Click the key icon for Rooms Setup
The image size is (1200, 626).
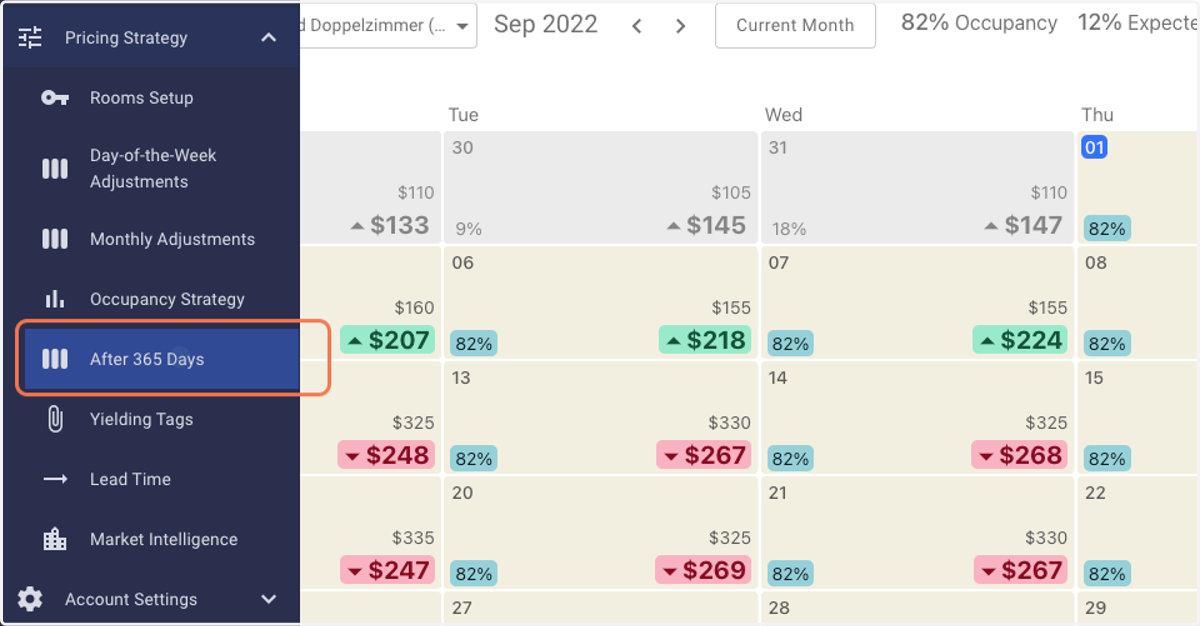click(x=55, y=98)
